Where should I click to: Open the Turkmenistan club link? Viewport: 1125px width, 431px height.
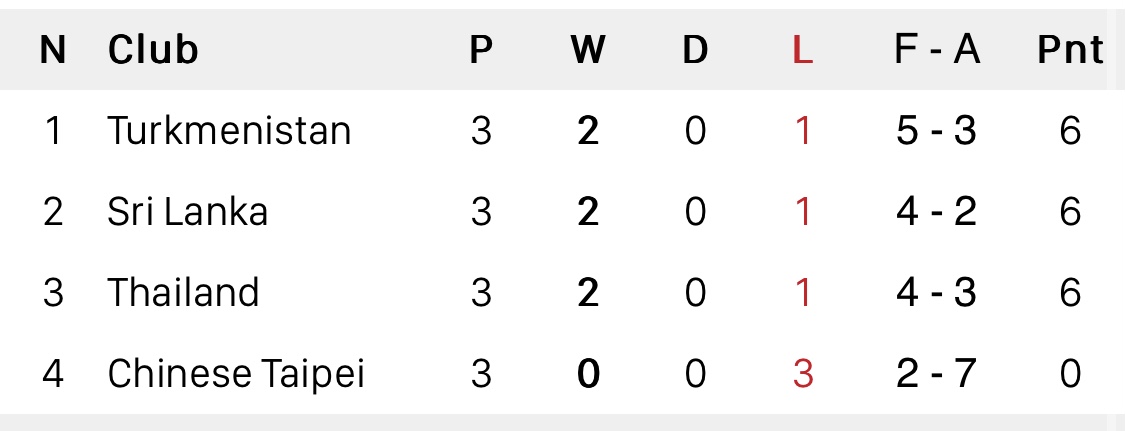229,131
